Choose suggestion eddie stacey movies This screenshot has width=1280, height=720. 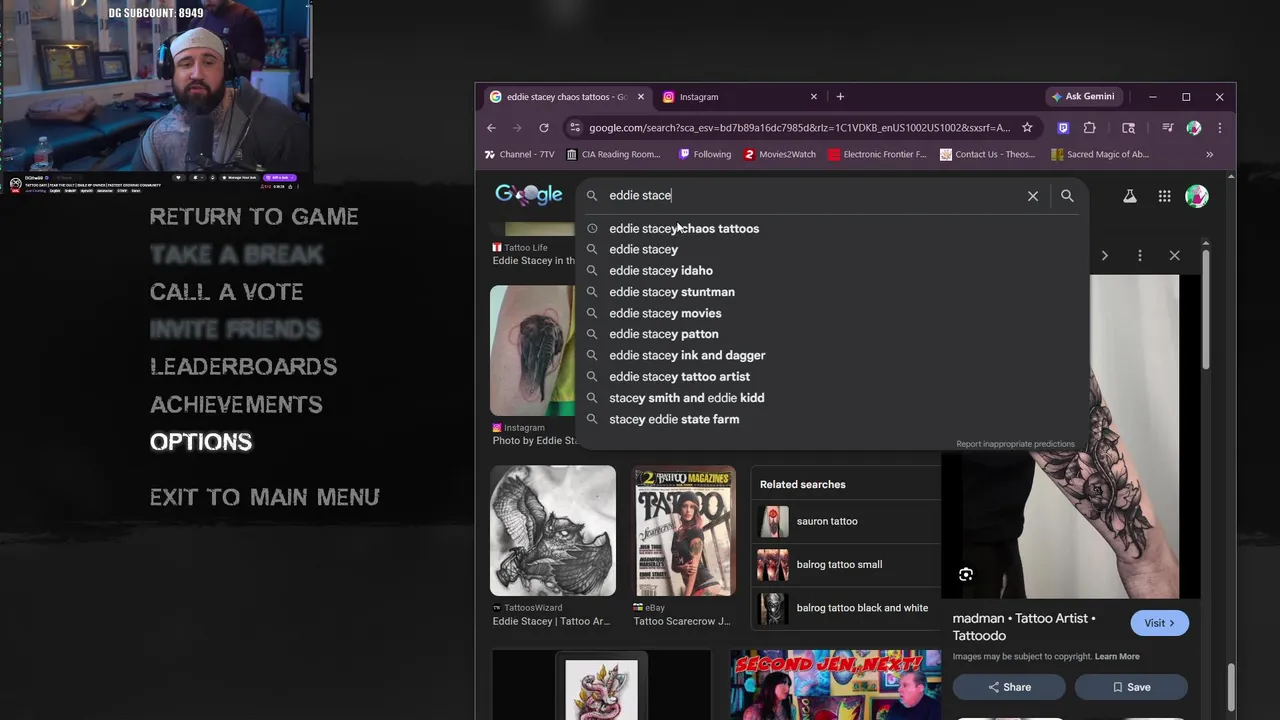point(831,314)
